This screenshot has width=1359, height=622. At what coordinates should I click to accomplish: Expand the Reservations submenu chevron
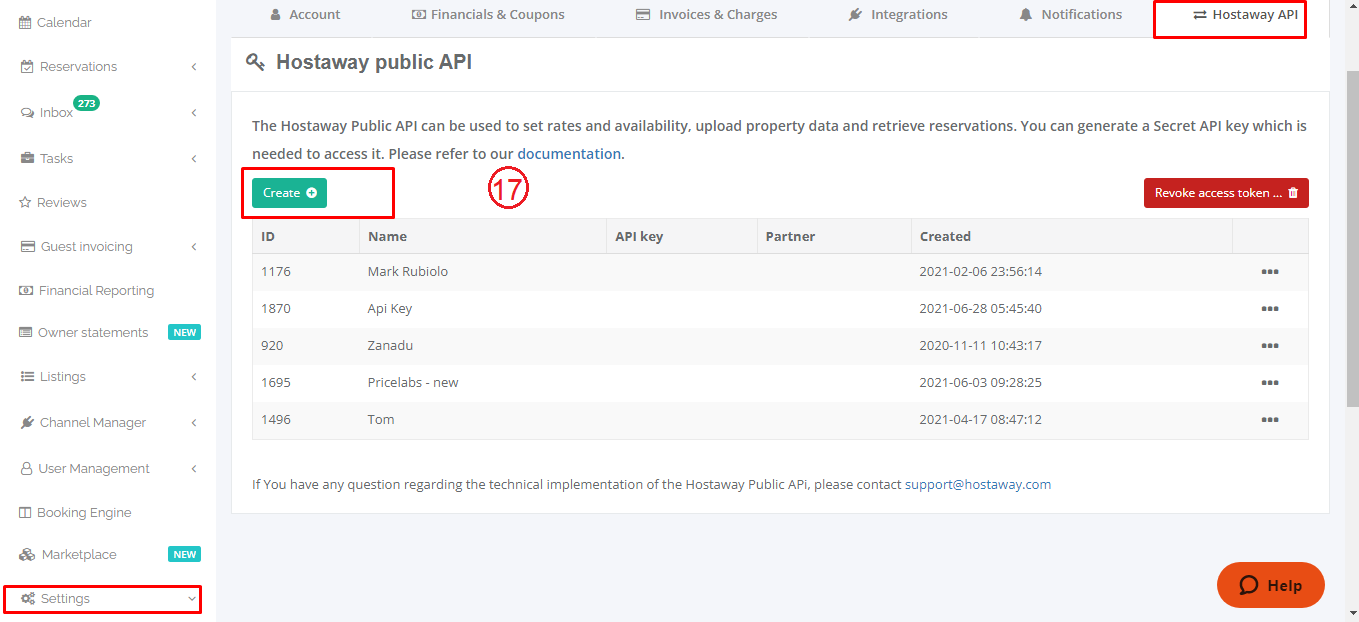[x=193, y=66]
